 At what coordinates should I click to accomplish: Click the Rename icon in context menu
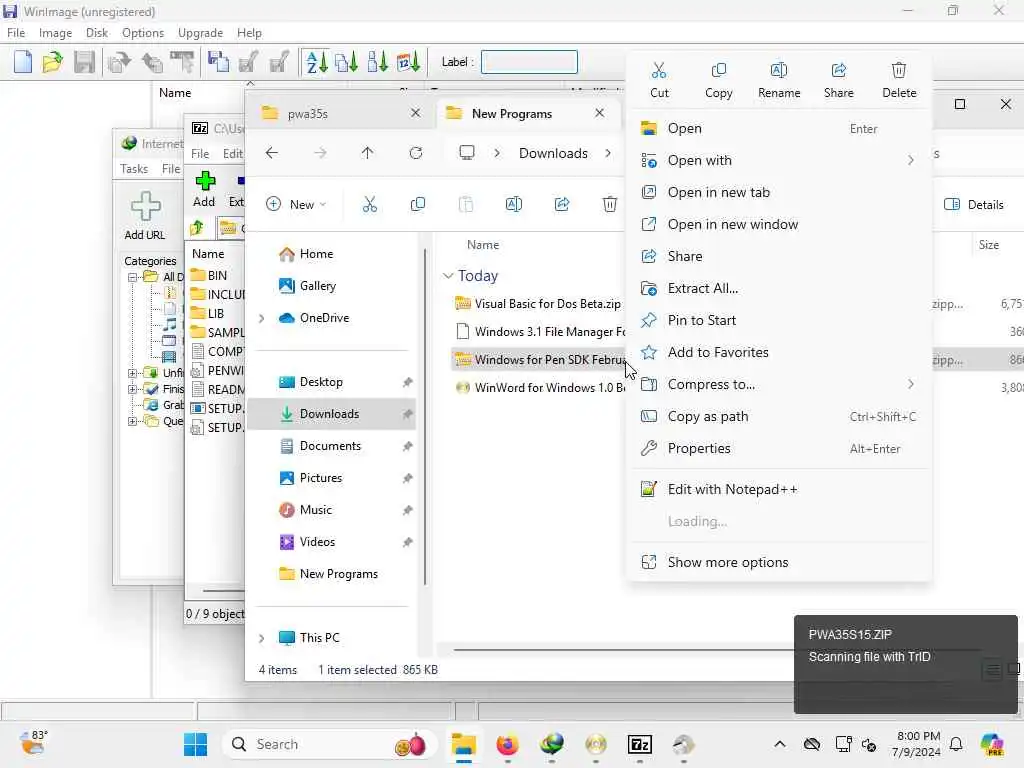tap(778, 70)
